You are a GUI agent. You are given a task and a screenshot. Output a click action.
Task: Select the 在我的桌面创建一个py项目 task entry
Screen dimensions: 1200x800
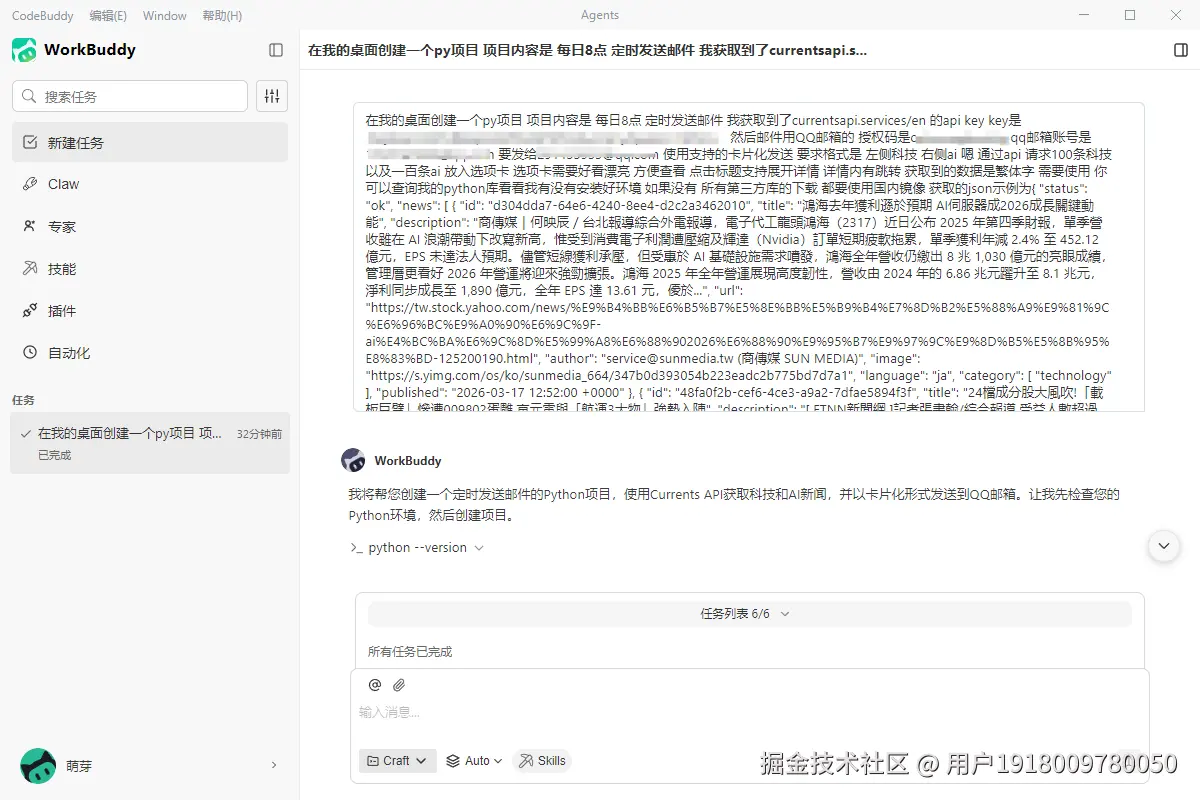[150, 443]
